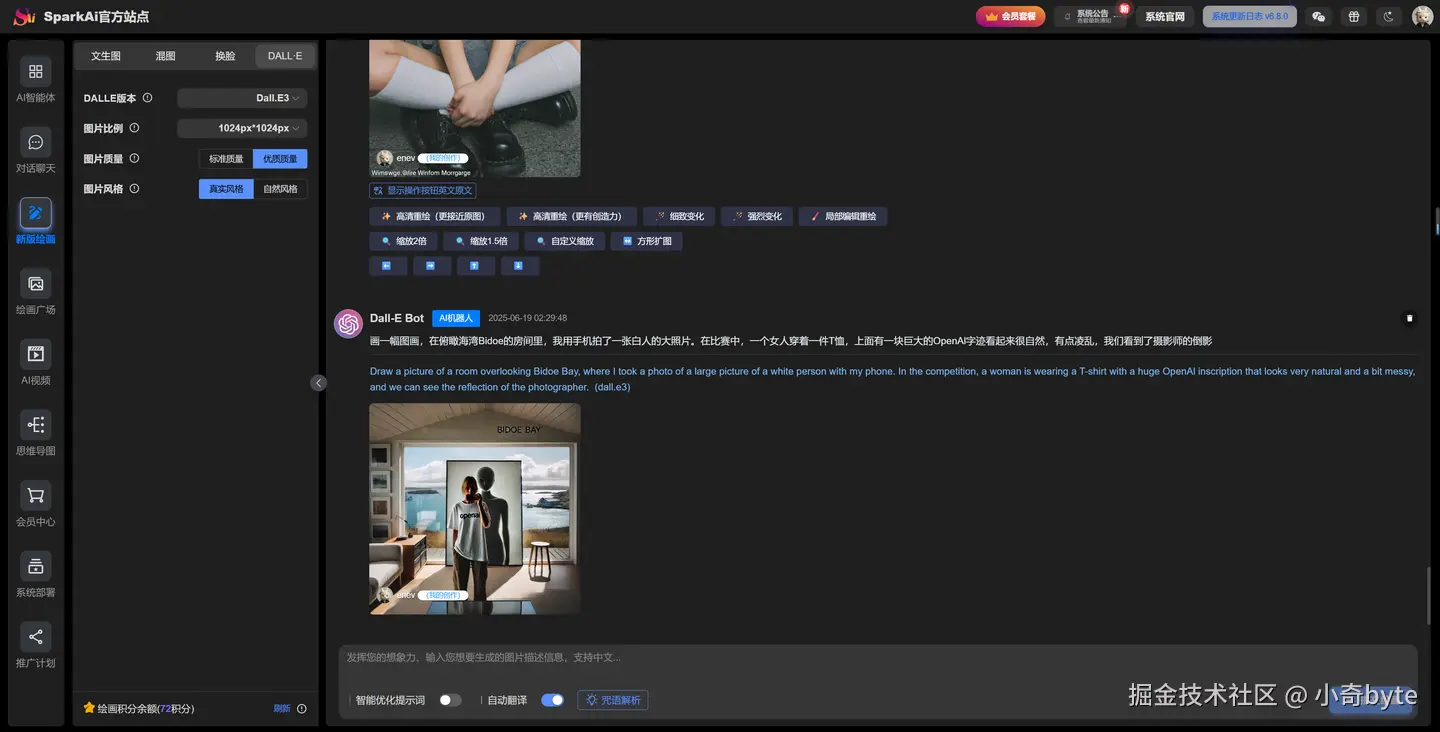
Task: Click the AI机器人 tag
Action: click(456, 318)
